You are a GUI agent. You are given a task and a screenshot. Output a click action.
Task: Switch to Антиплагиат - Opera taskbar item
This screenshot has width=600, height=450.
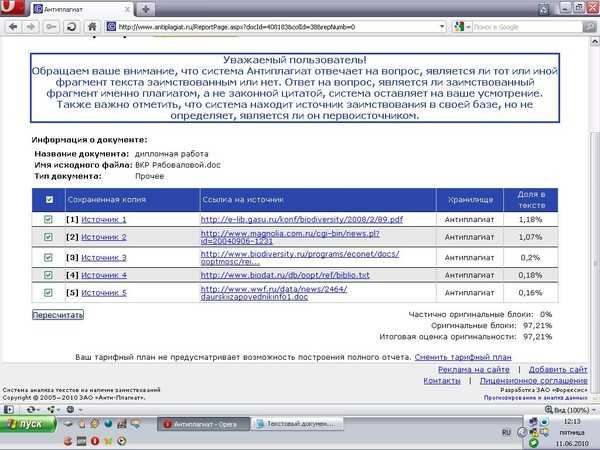click(204, 424)
